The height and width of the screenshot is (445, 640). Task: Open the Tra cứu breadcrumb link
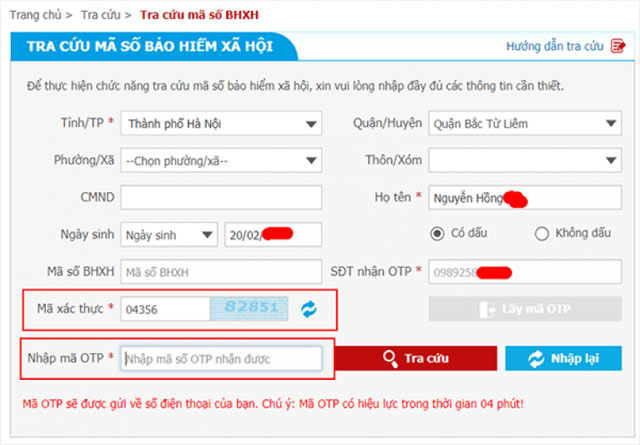pyautogui.click(x=100, y=15)
